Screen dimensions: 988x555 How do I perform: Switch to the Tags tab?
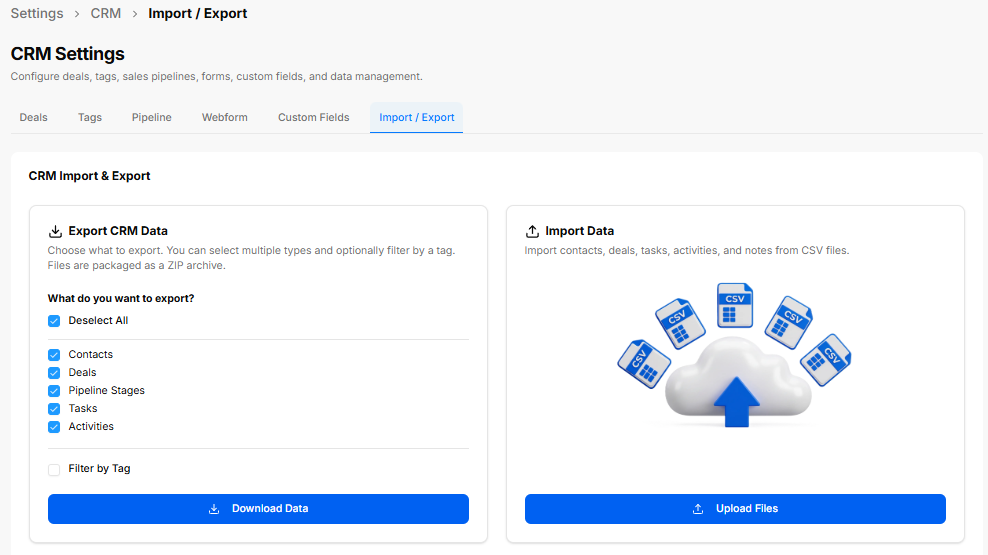click(90, 118)
